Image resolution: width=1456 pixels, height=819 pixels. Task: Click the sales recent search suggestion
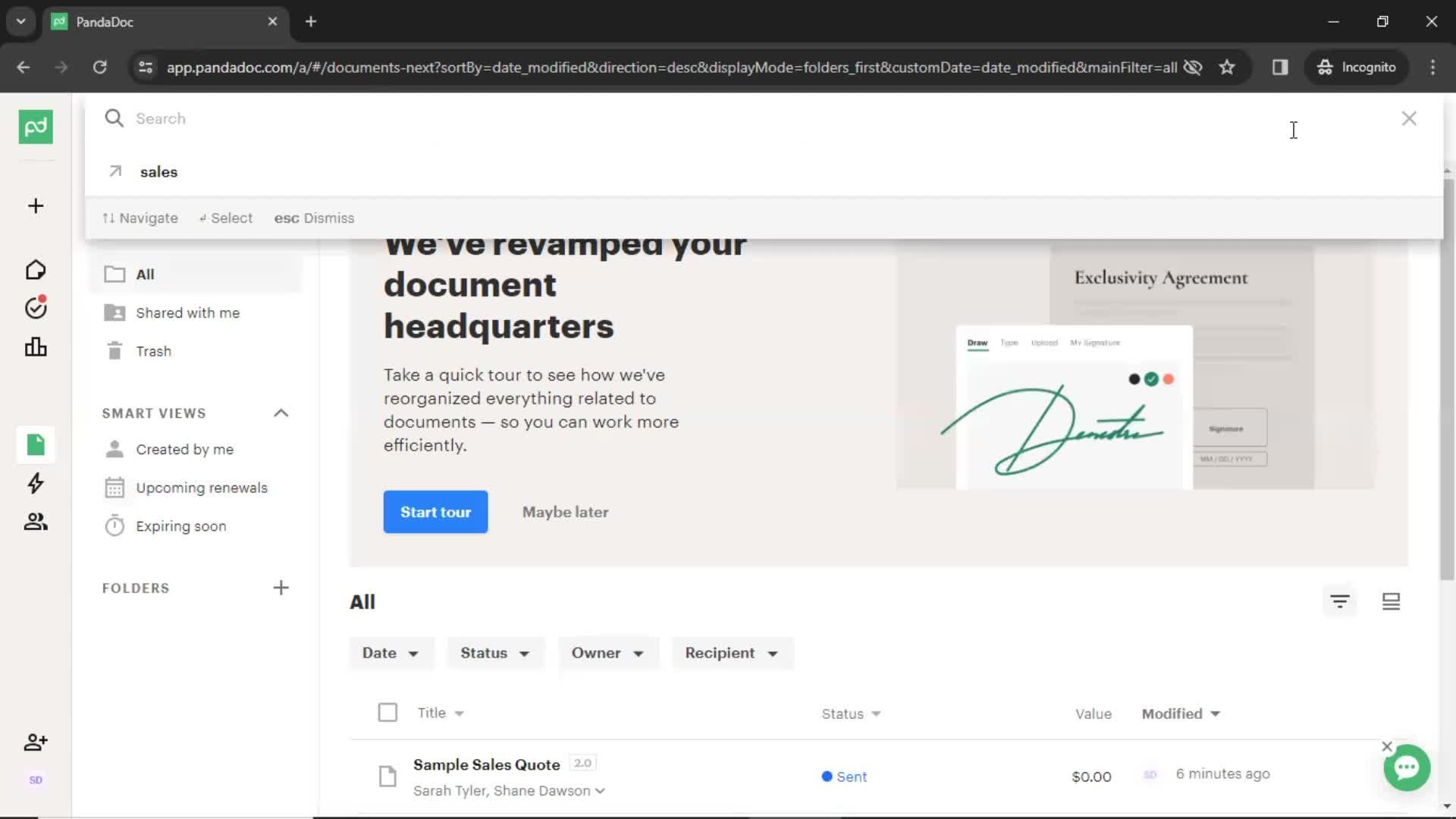coord(159,171)
